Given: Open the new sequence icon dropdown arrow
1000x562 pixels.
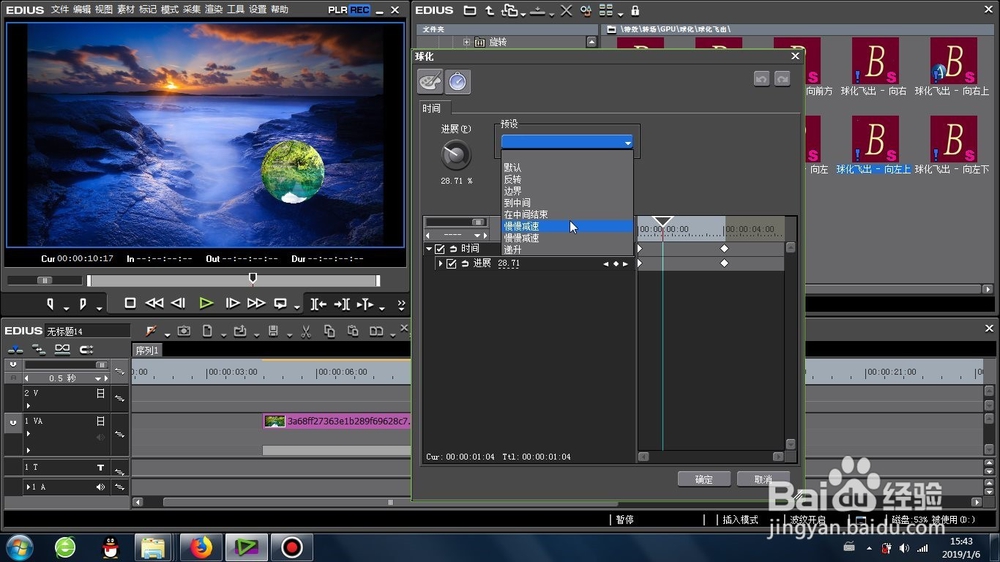Looking at the screenshot, I should click(223, 335).
